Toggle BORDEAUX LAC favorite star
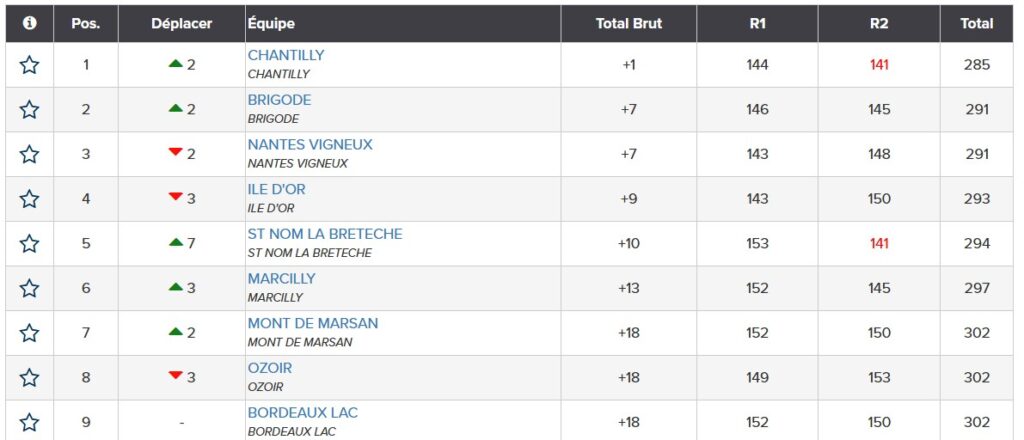 pos(29,421)
